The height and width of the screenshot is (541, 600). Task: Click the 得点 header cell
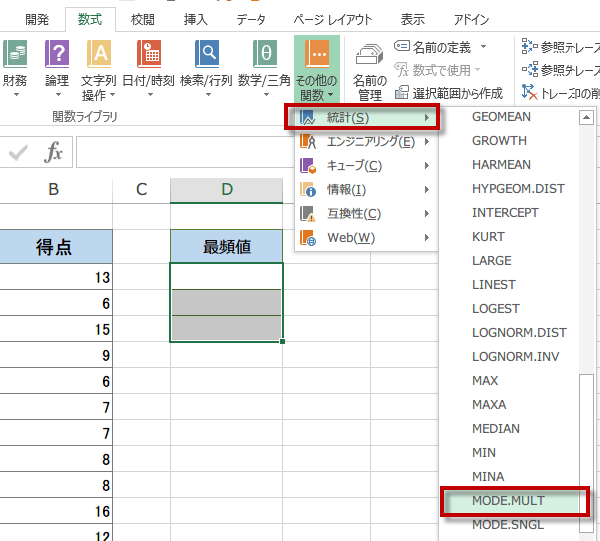click(56, 246)
